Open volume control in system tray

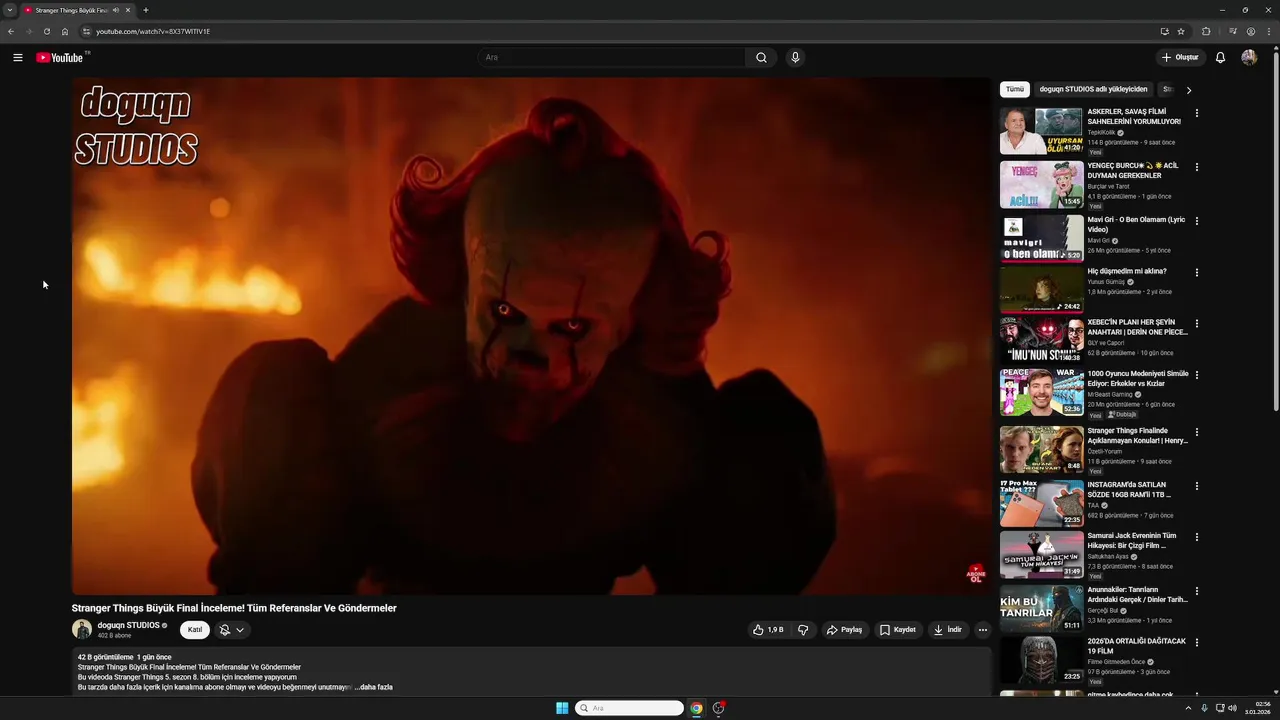(1232, 708)
